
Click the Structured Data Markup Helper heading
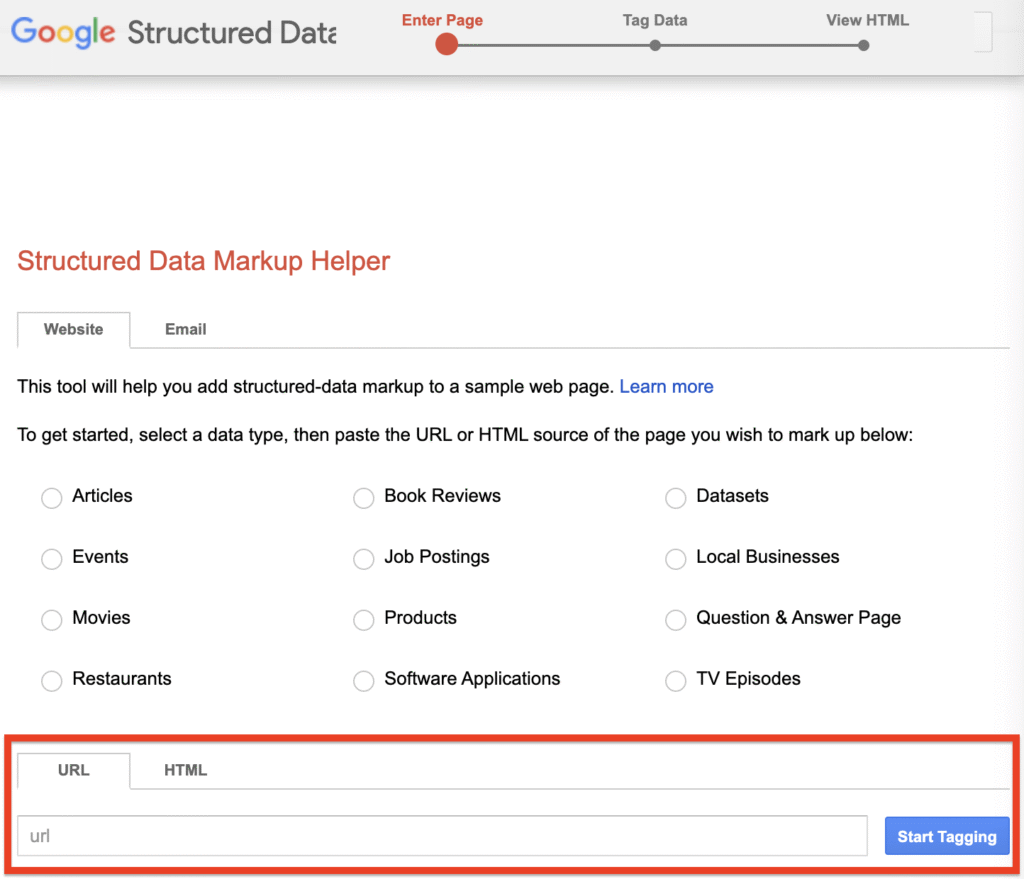[204, 261]
